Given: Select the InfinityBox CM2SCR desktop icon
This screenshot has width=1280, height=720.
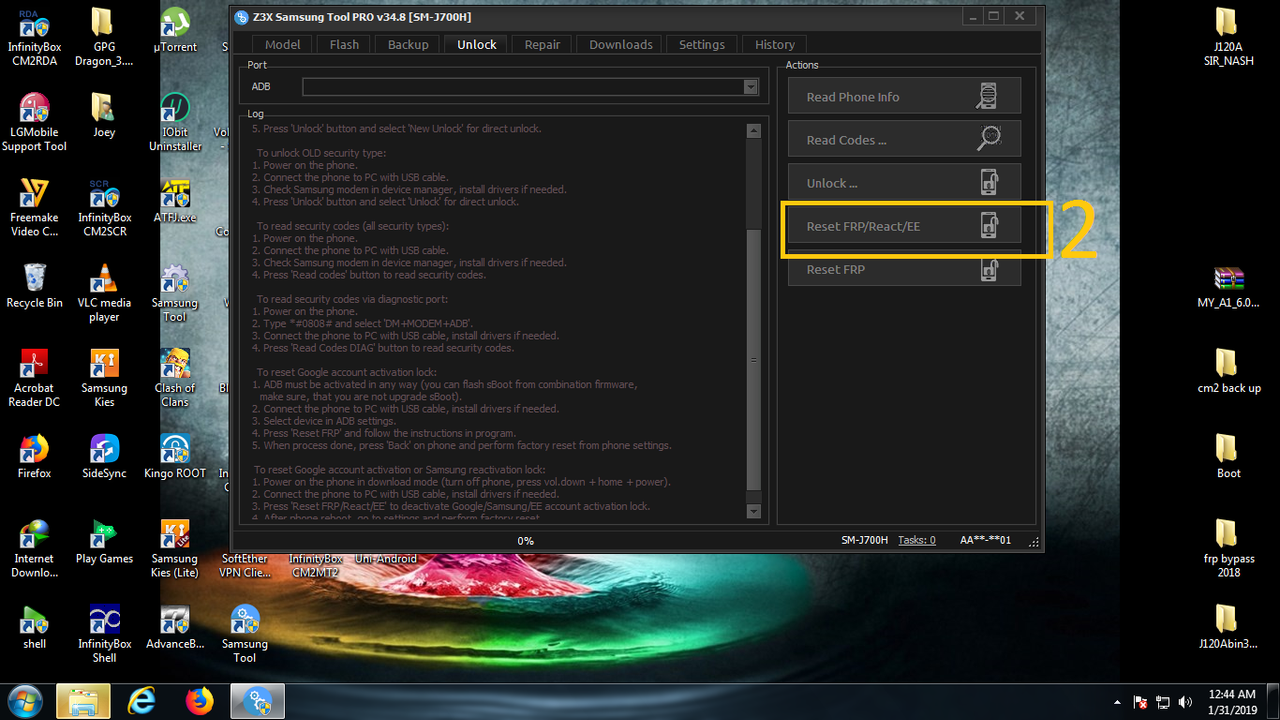Looking at the screenshot, I should click(x=104, y=206).
